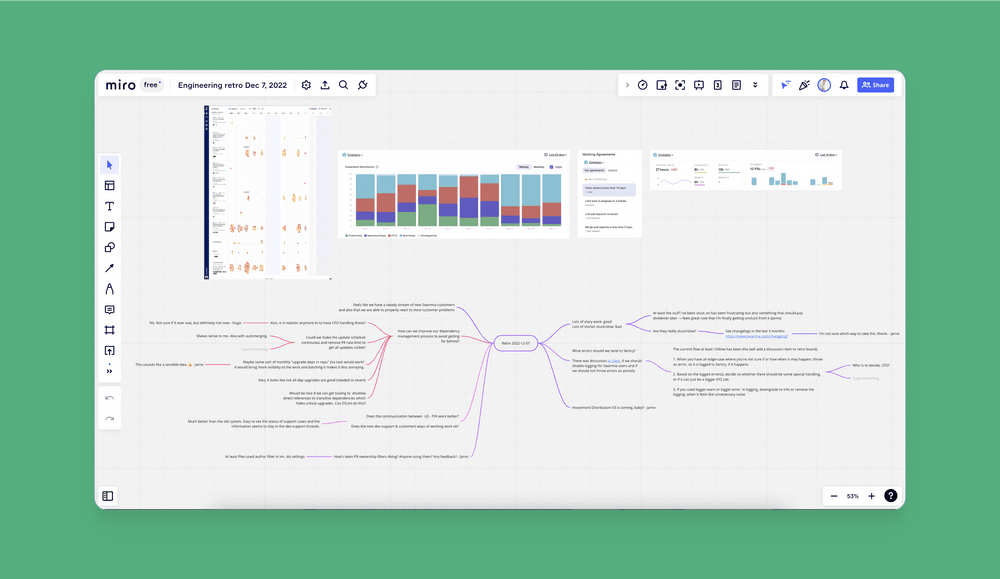Click the miro logo

(x=121, y=85)
